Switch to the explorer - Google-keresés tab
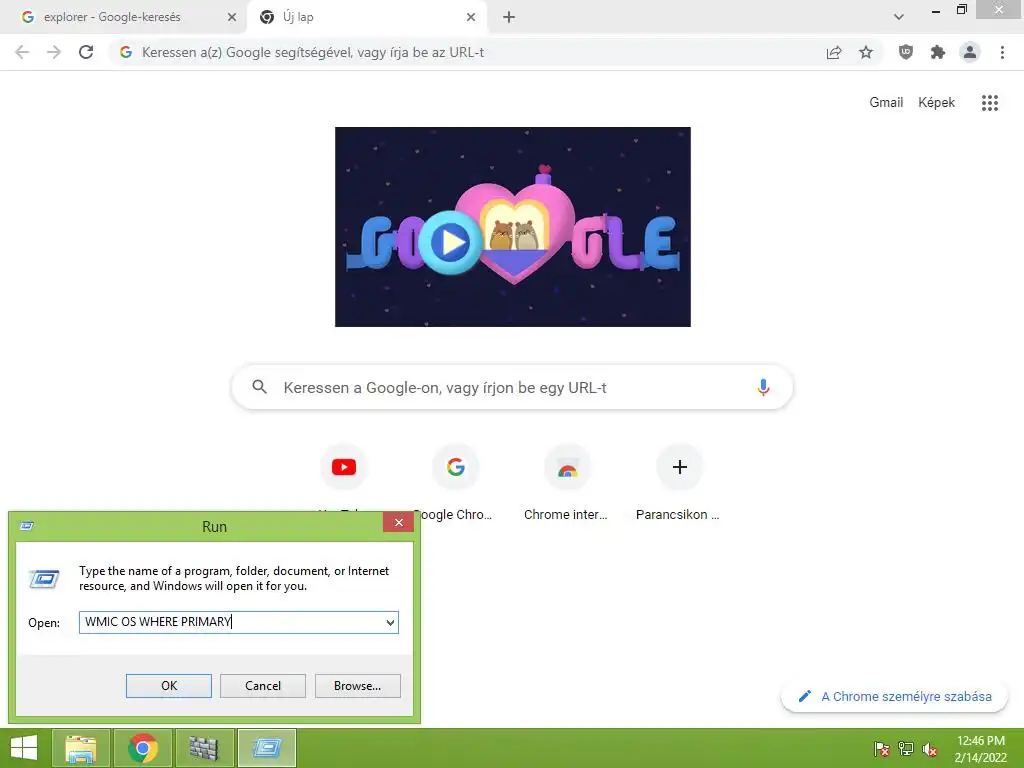The width and height of the screenshot is (1024, 768). [112, 17]
